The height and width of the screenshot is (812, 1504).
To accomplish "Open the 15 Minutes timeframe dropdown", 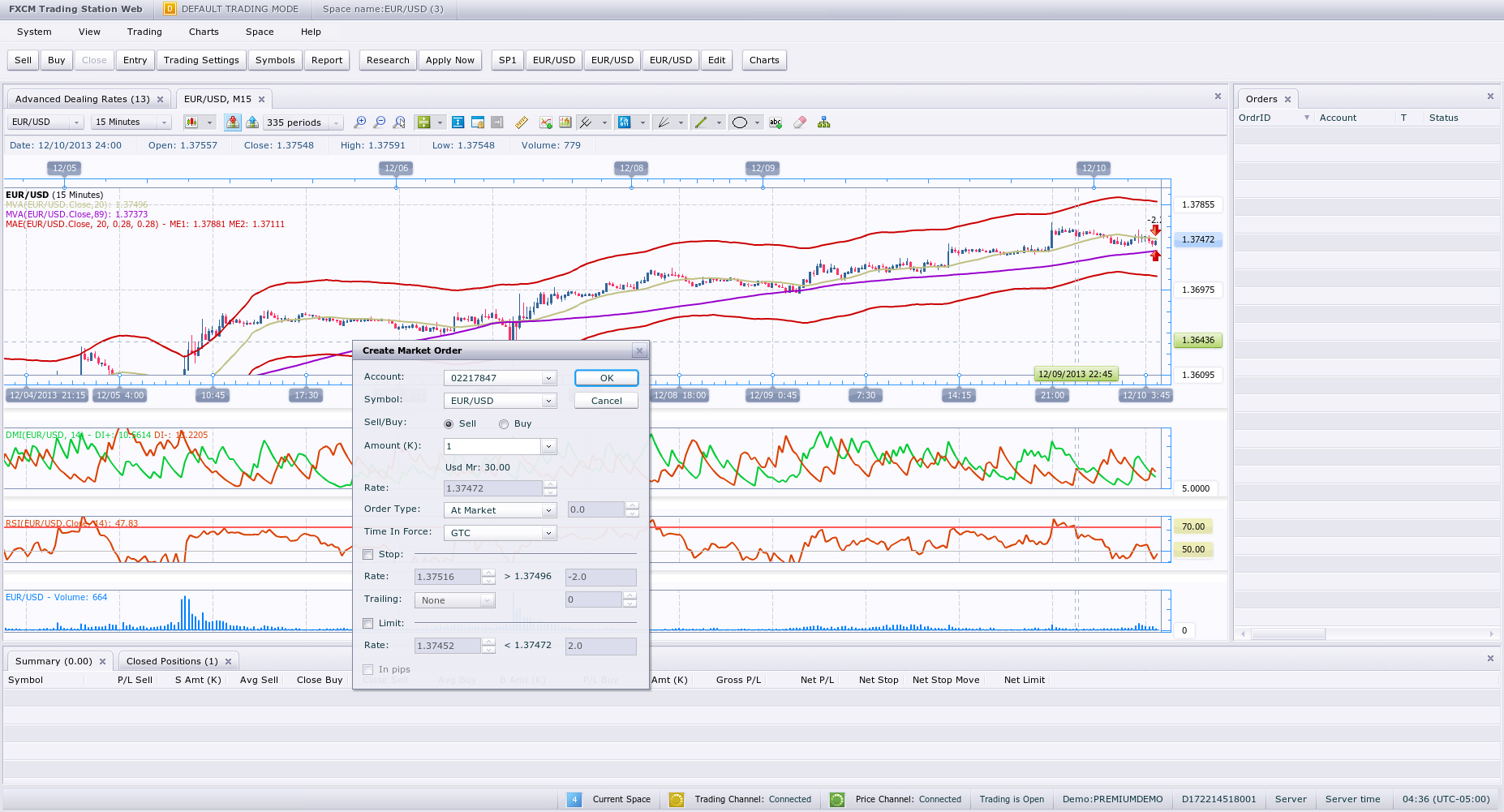I will click(x=131, y=122).
